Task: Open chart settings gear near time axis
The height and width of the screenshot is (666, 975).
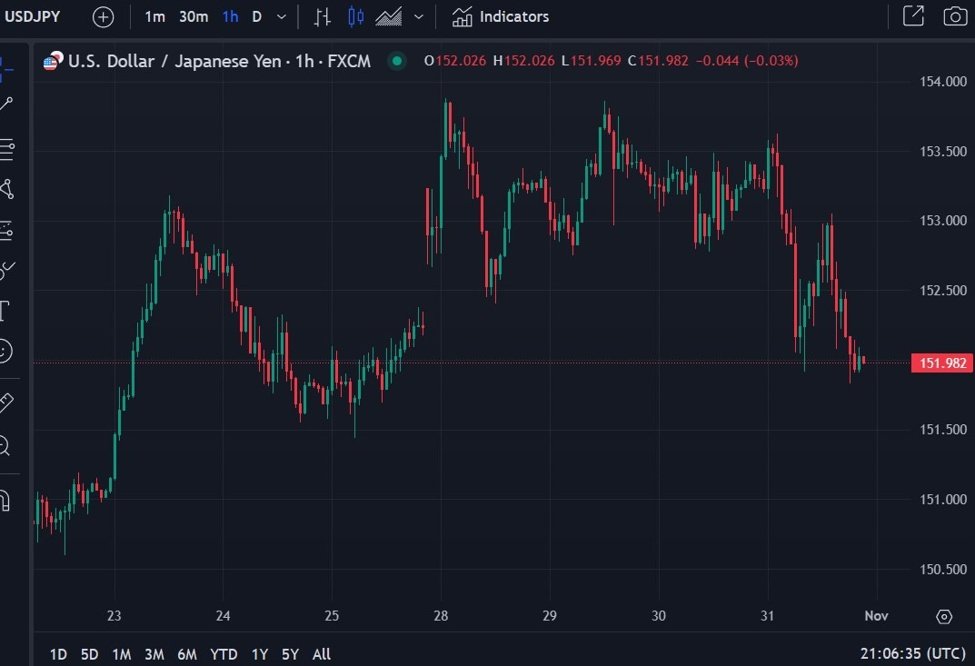Action: [x=944, y=616]
